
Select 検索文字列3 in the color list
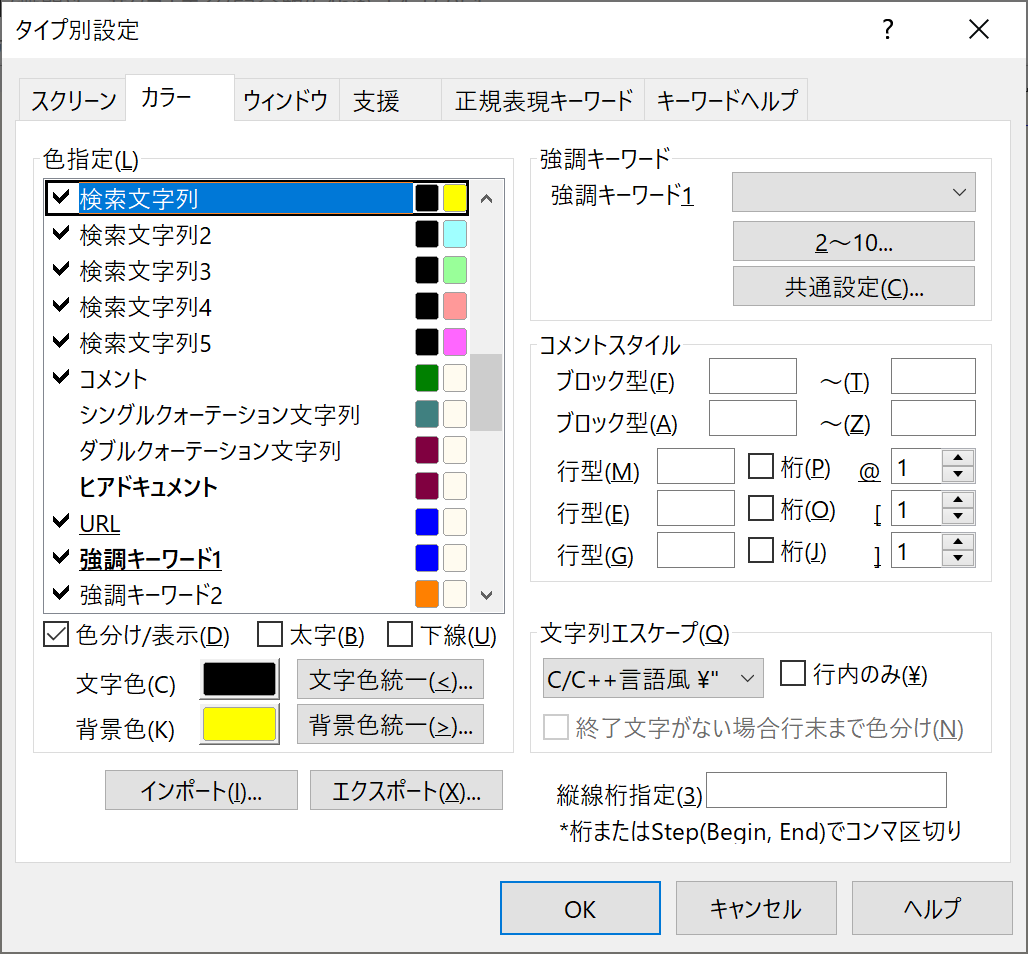point(256,271)
